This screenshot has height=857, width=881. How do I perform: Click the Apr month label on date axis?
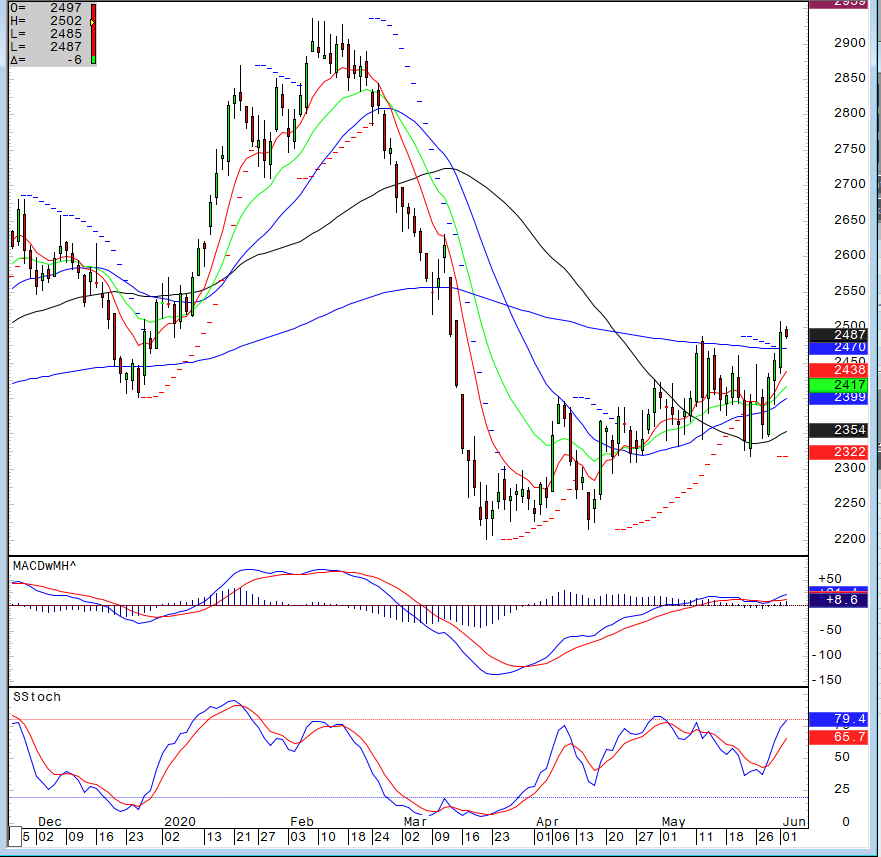[x=547, y=822]
